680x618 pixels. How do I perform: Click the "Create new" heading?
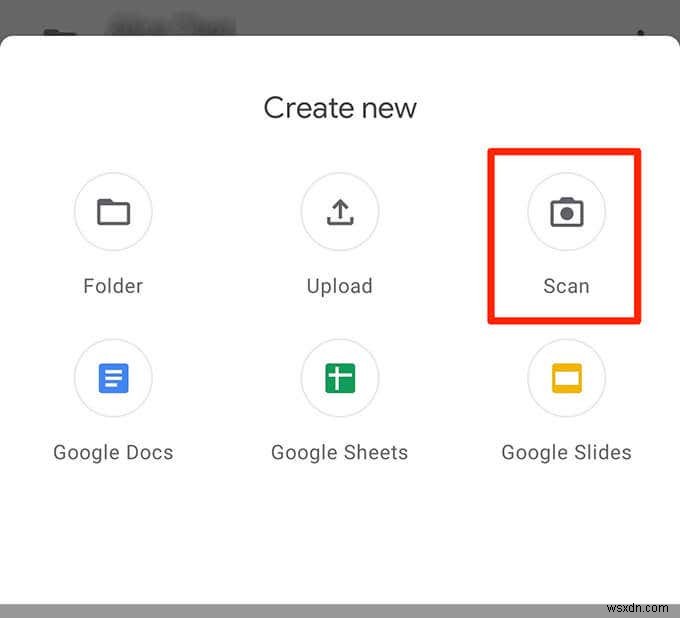point(340,108)
